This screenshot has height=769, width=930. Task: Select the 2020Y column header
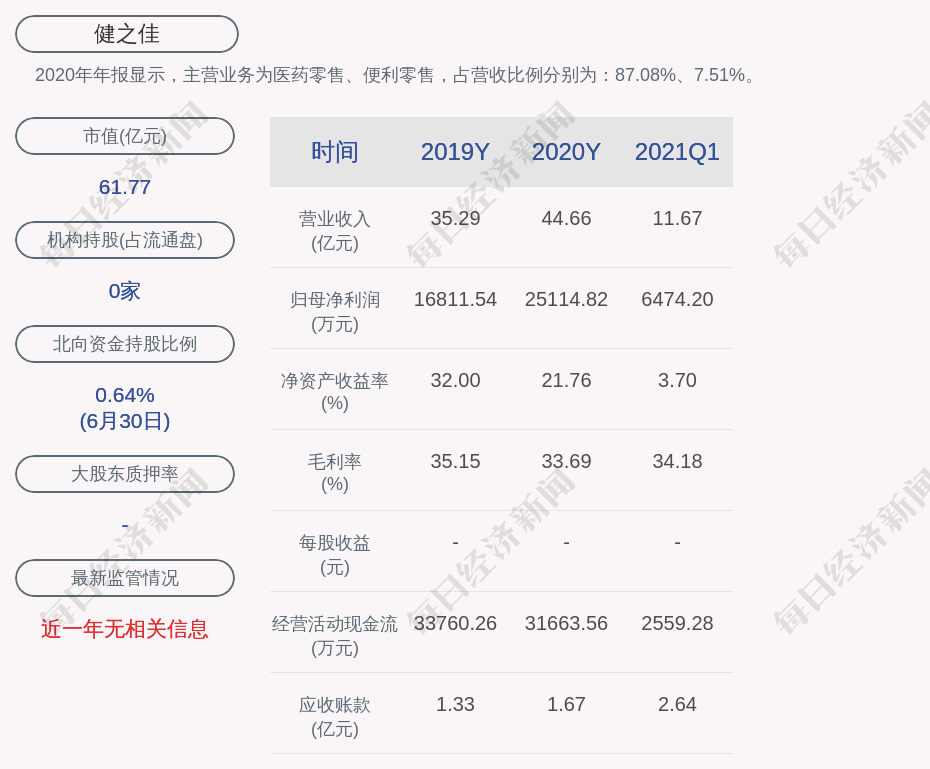tap(566, 152)
